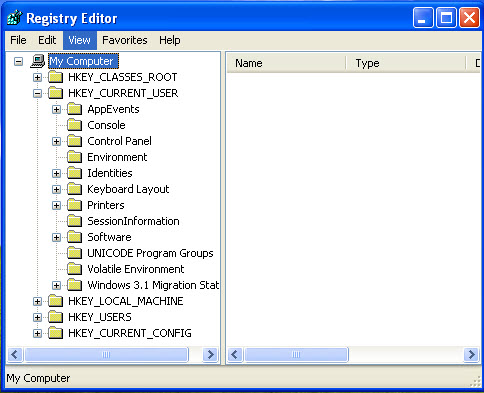Click the values pane horizontal scrollbar thumb

[x=296, y=354]
